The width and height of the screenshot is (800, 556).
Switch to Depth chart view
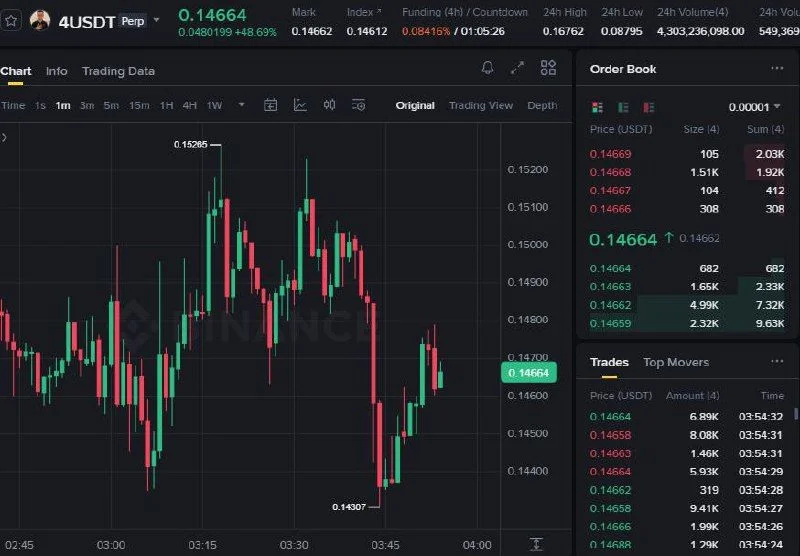click(542, 106)
